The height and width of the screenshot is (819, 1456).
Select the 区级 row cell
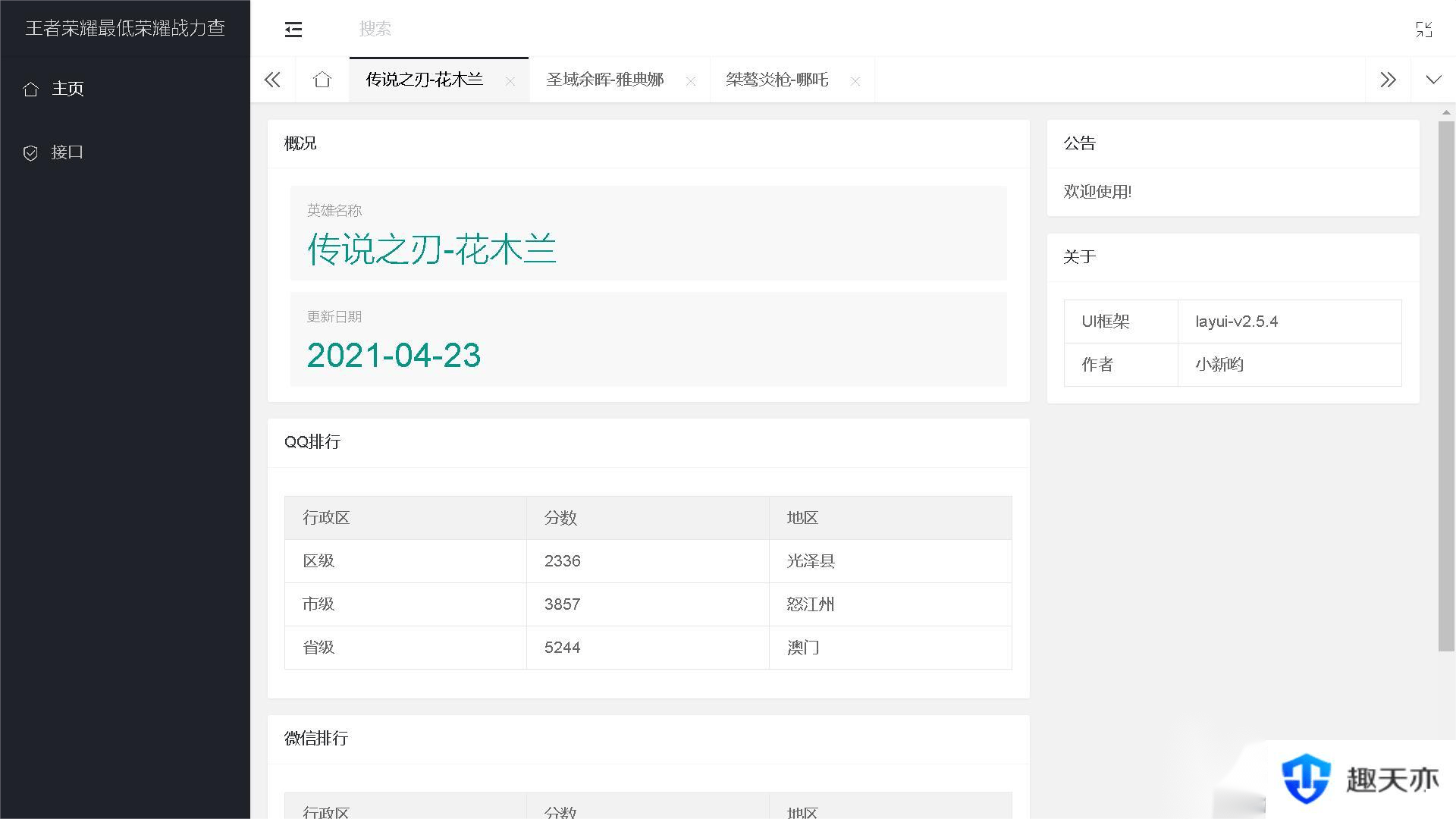(406, 561)
